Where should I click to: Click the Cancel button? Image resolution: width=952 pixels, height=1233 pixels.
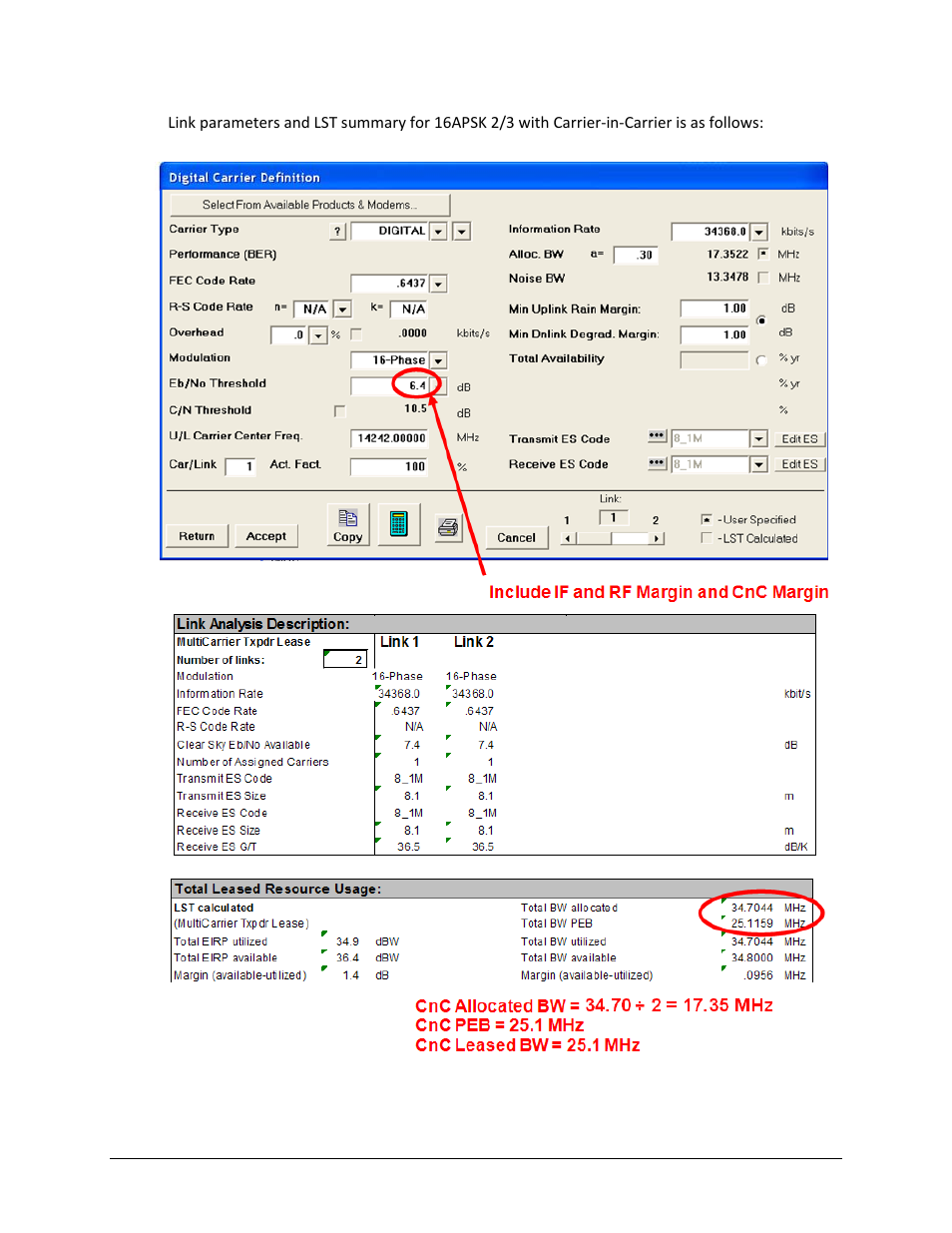click(516, 537)
